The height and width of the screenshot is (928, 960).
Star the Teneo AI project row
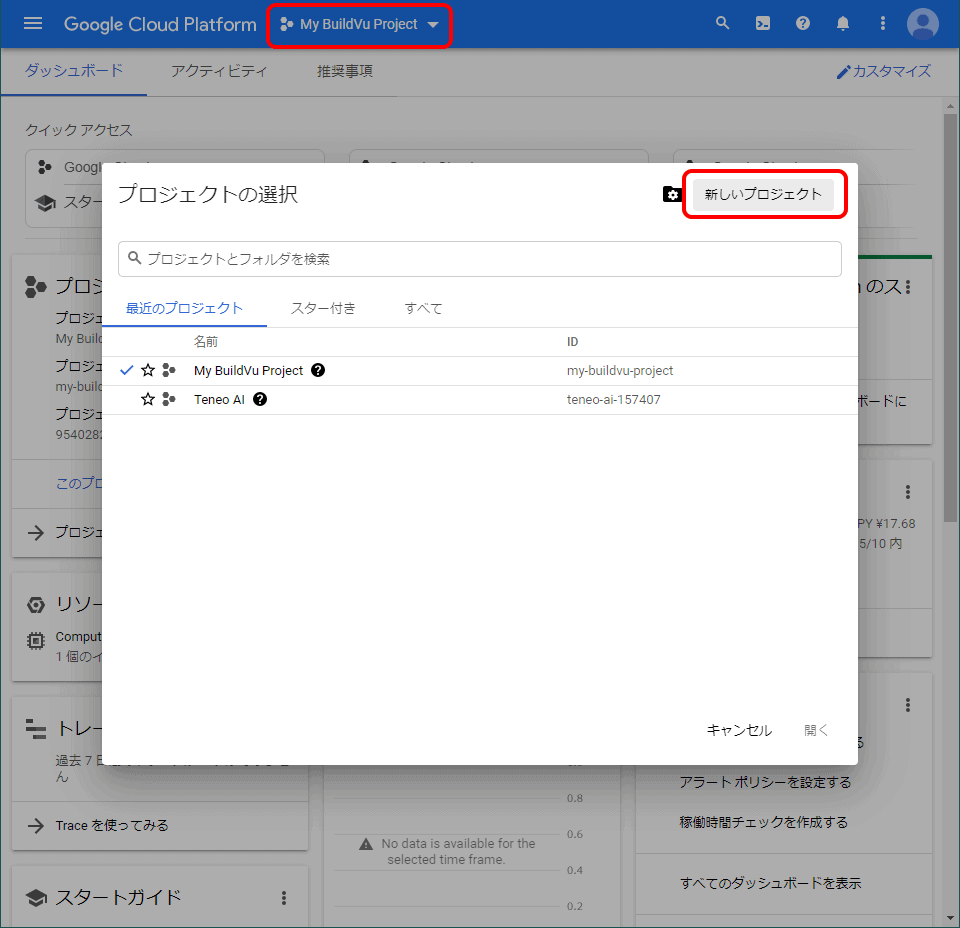[148, 400]
